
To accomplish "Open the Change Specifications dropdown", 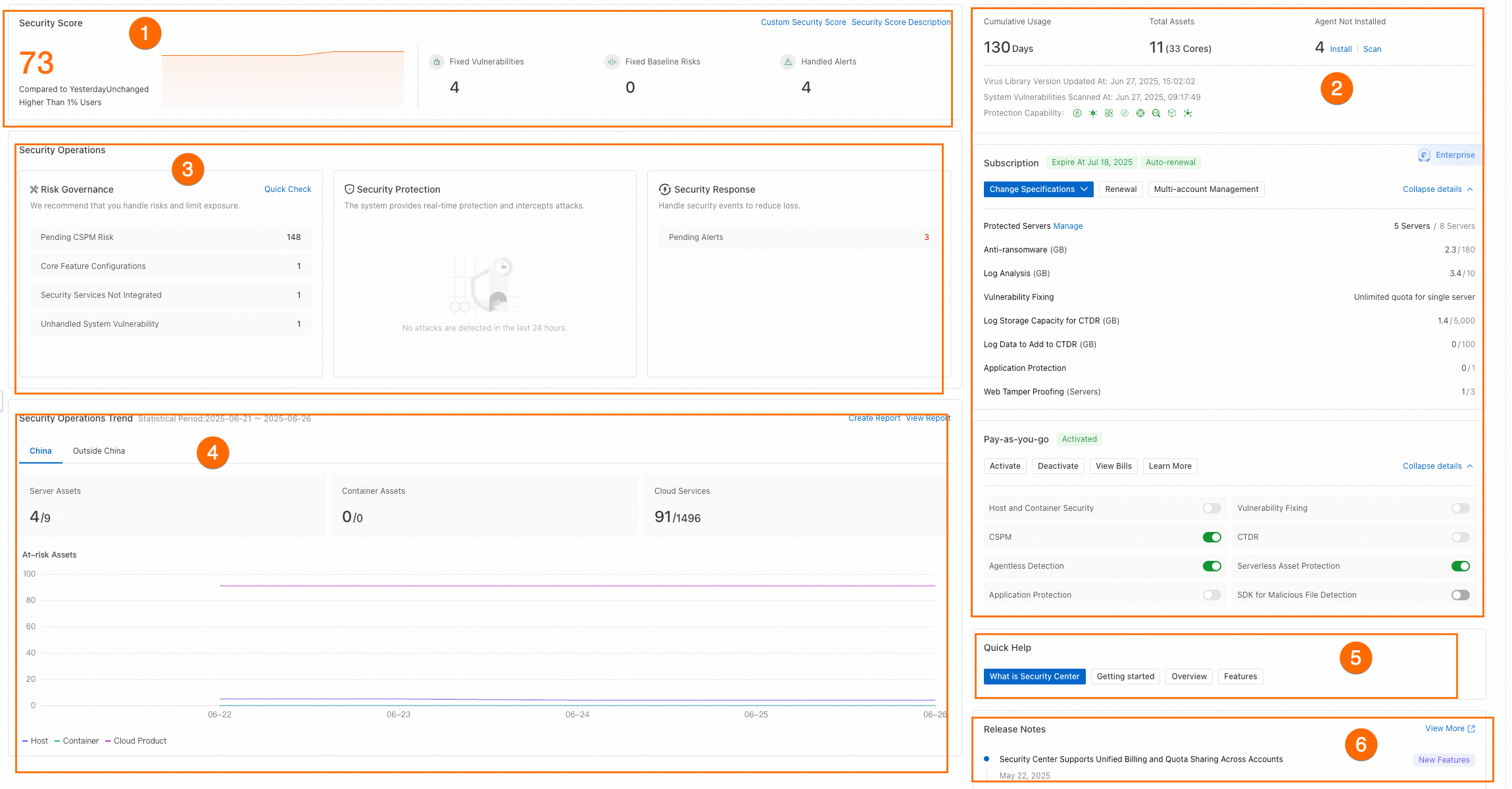I will click(1038, 189).
